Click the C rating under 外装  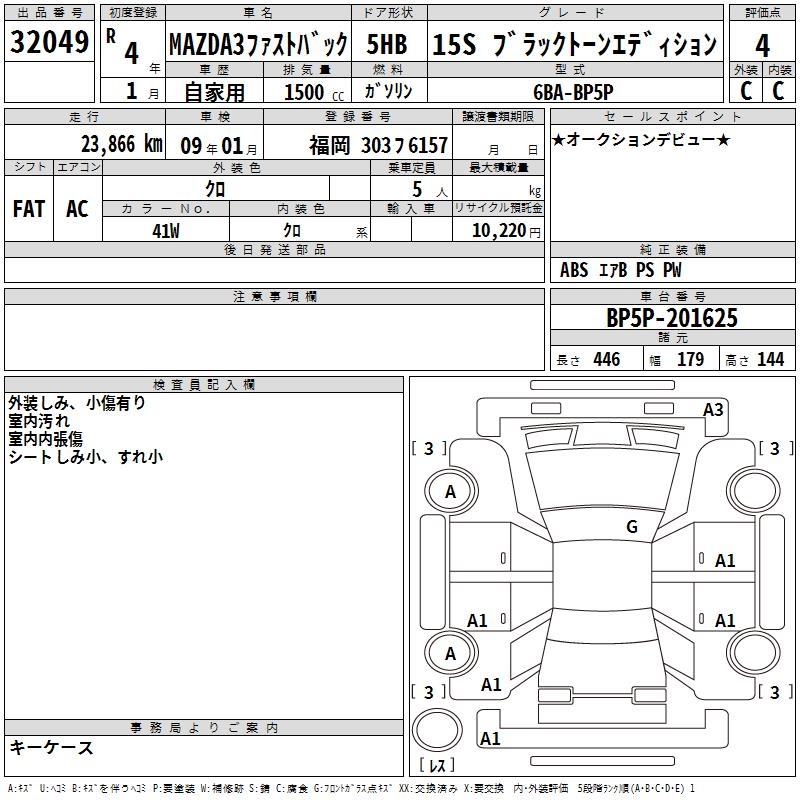746,90
